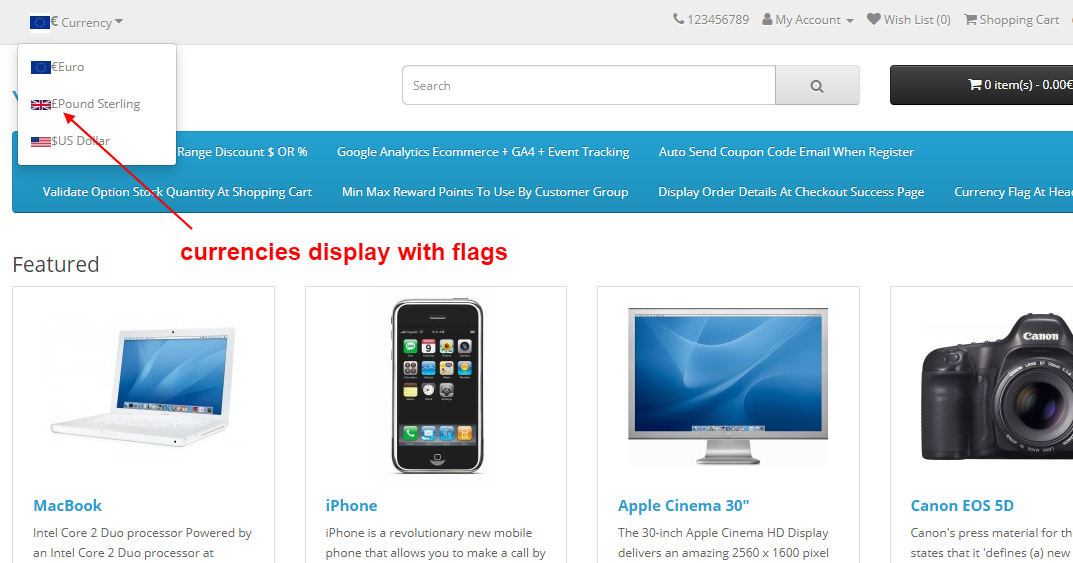Click the MacBook product image

coord(143,387)
